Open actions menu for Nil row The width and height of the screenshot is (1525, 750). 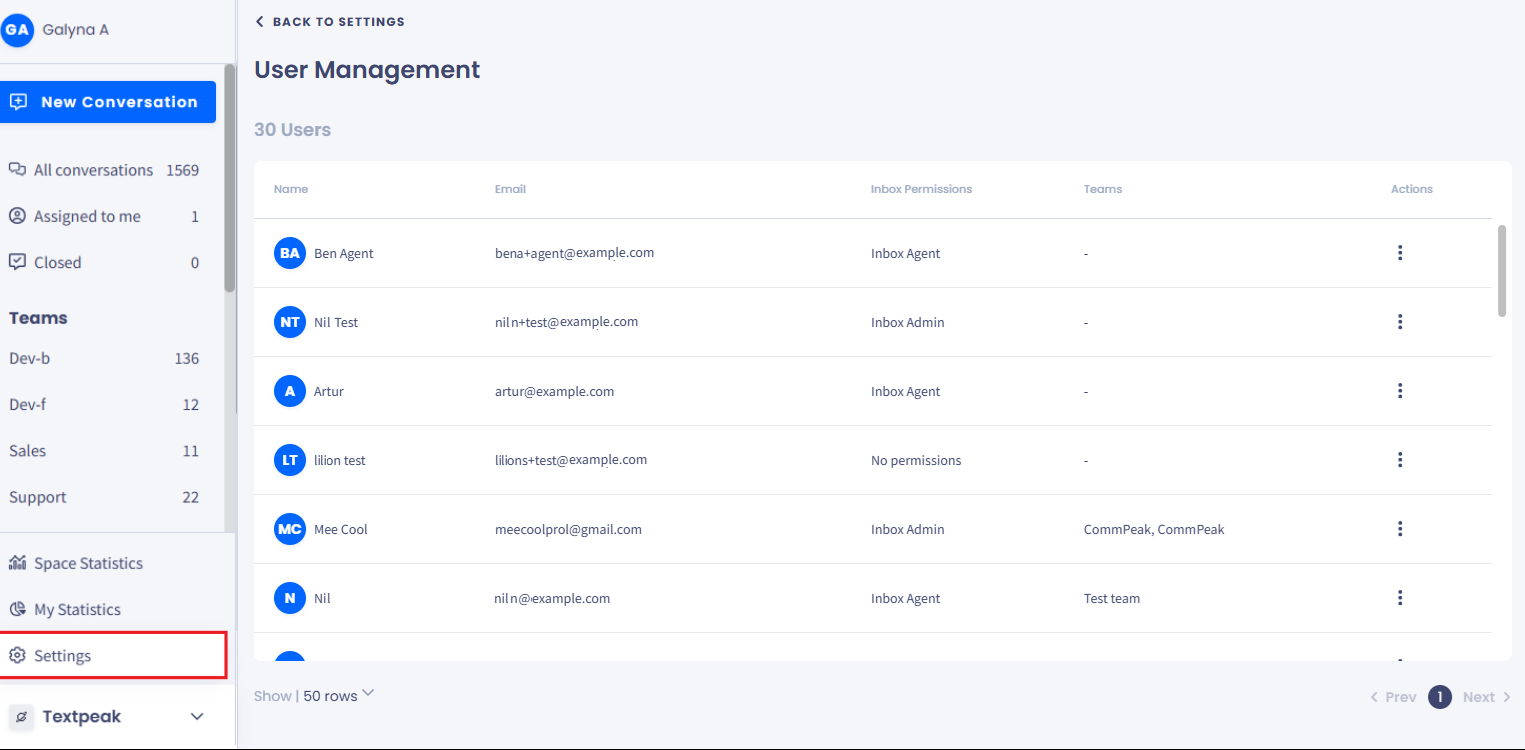pos(1400,598)
